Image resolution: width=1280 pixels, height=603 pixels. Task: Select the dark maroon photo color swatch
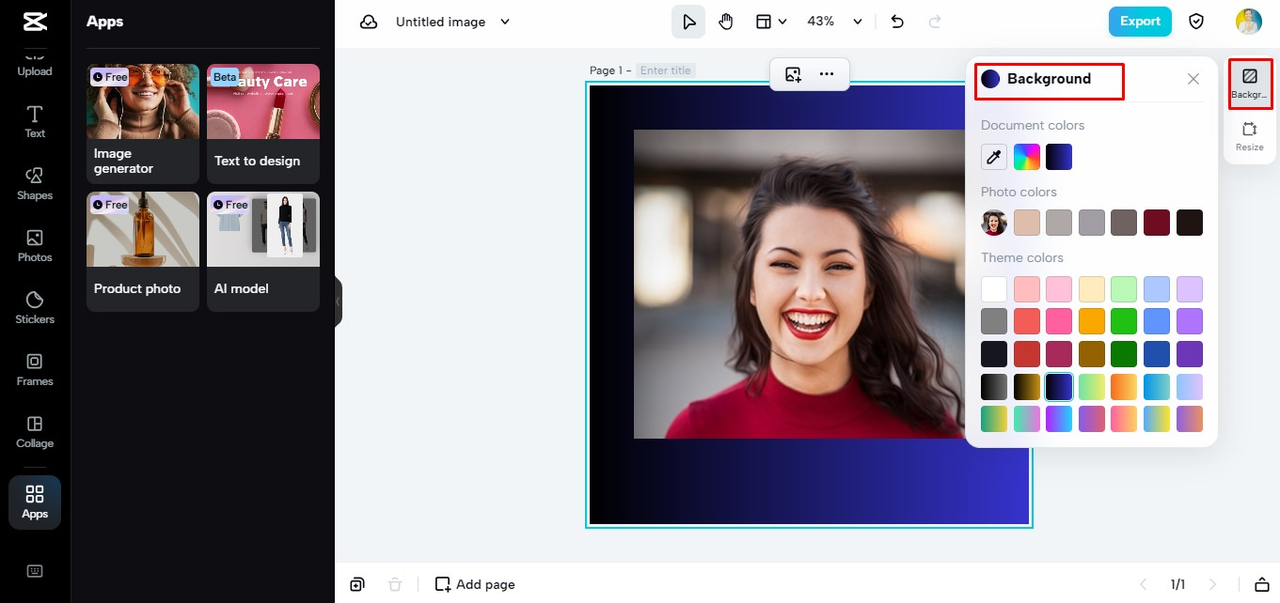1157,223
